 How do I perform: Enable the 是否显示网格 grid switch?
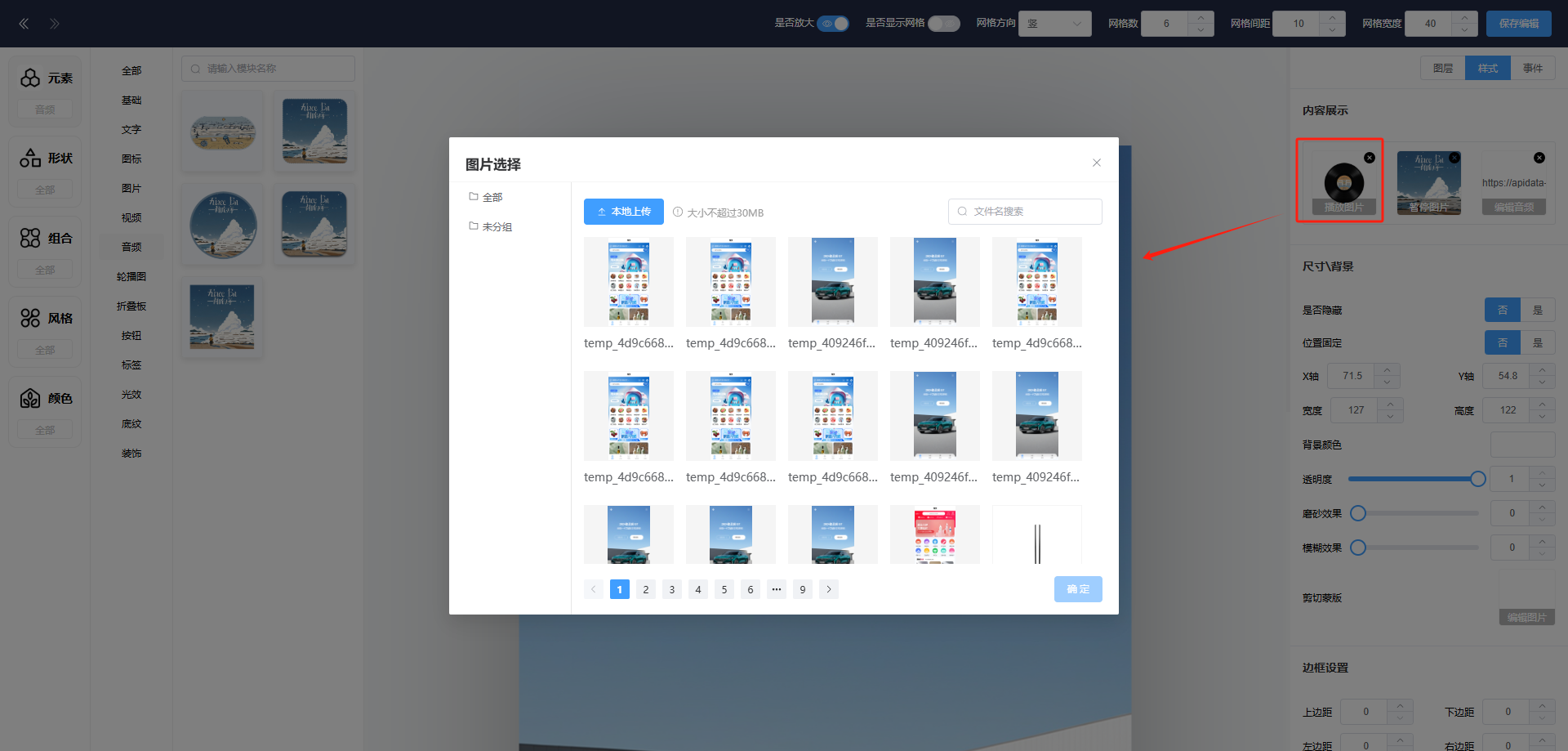(x=943, y=24)
